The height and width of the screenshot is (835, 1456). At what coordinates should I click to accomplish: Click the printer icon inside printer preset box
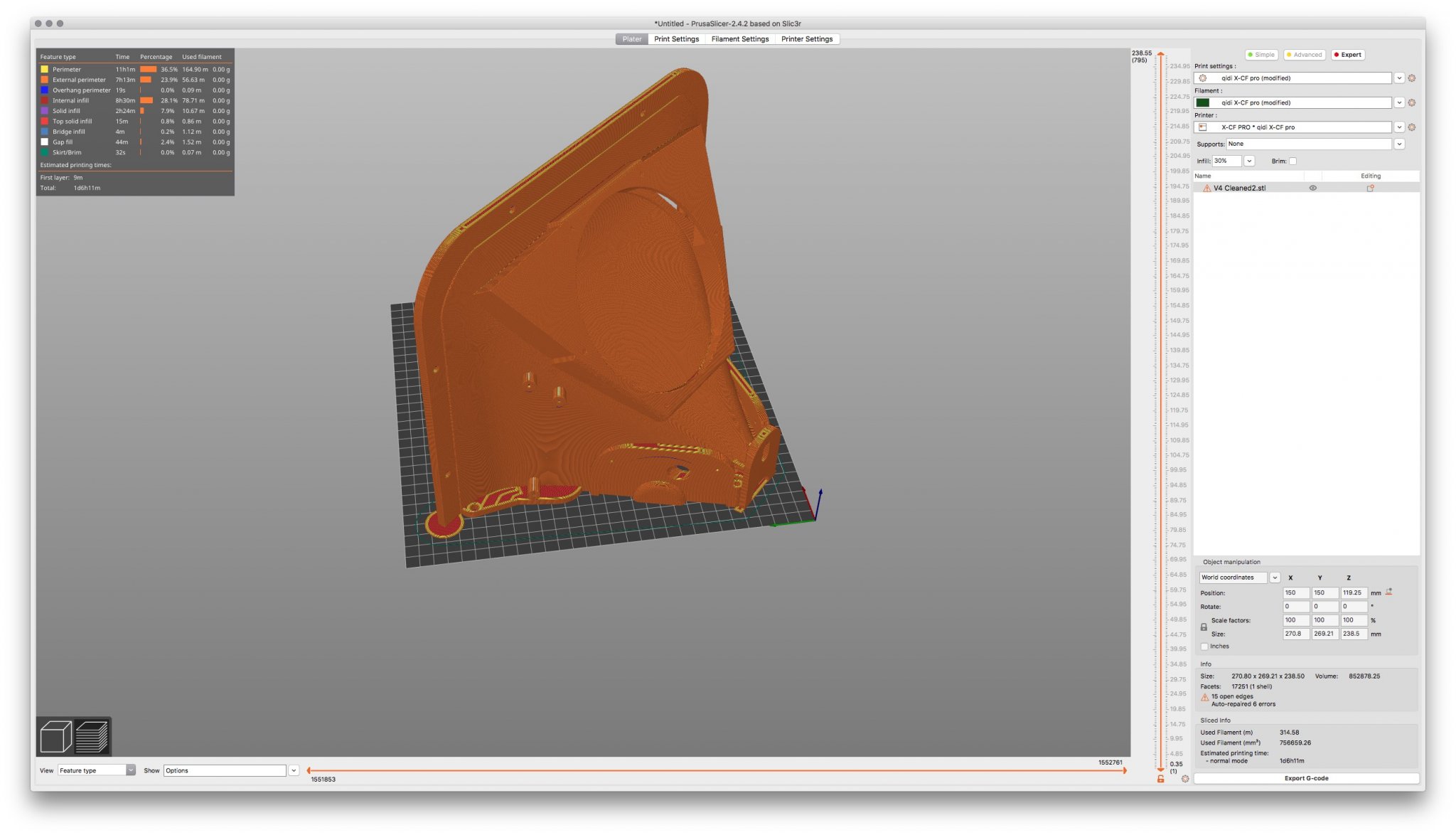point(1203,127)
